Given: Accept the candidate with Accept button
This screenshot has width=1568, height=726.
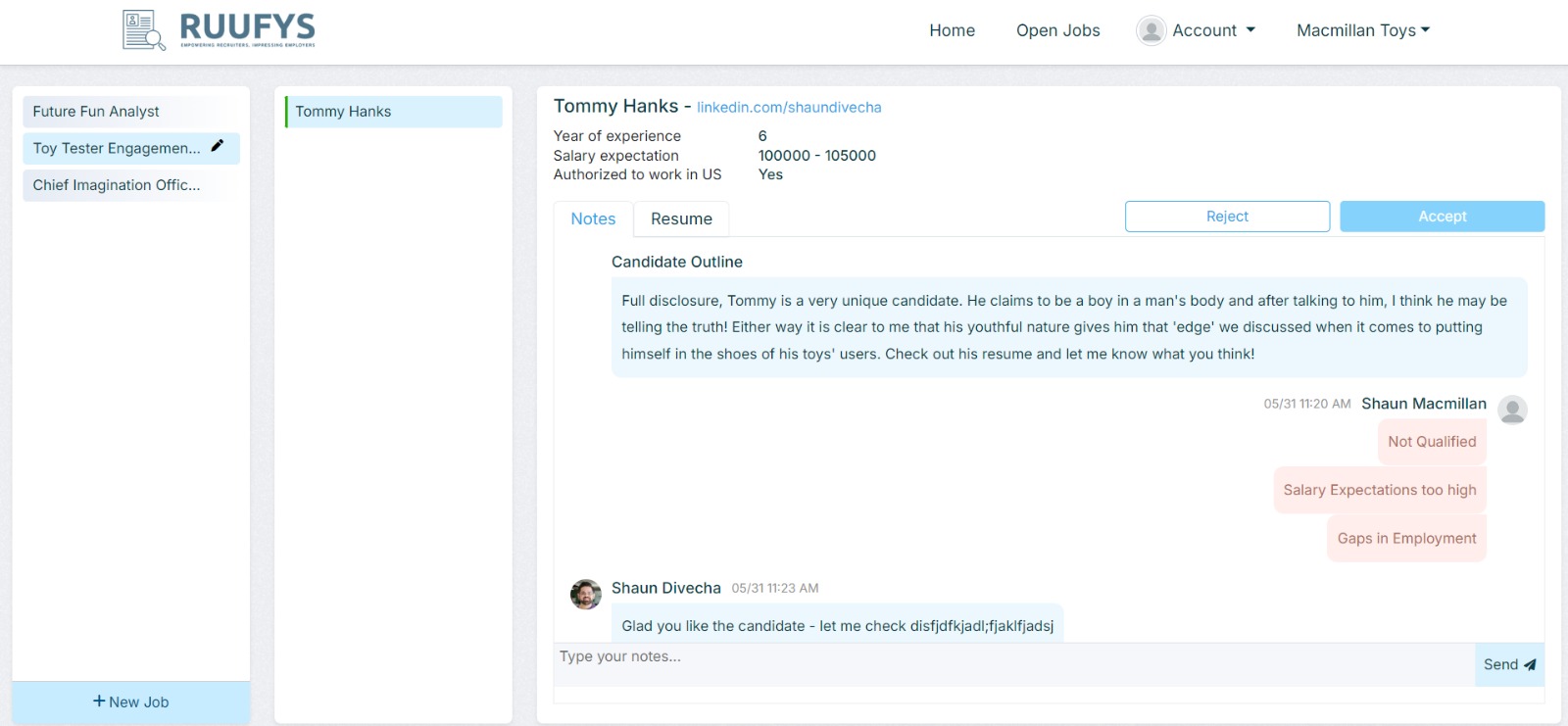Looking at the screenshot, I should click(x=1443, y=217).
